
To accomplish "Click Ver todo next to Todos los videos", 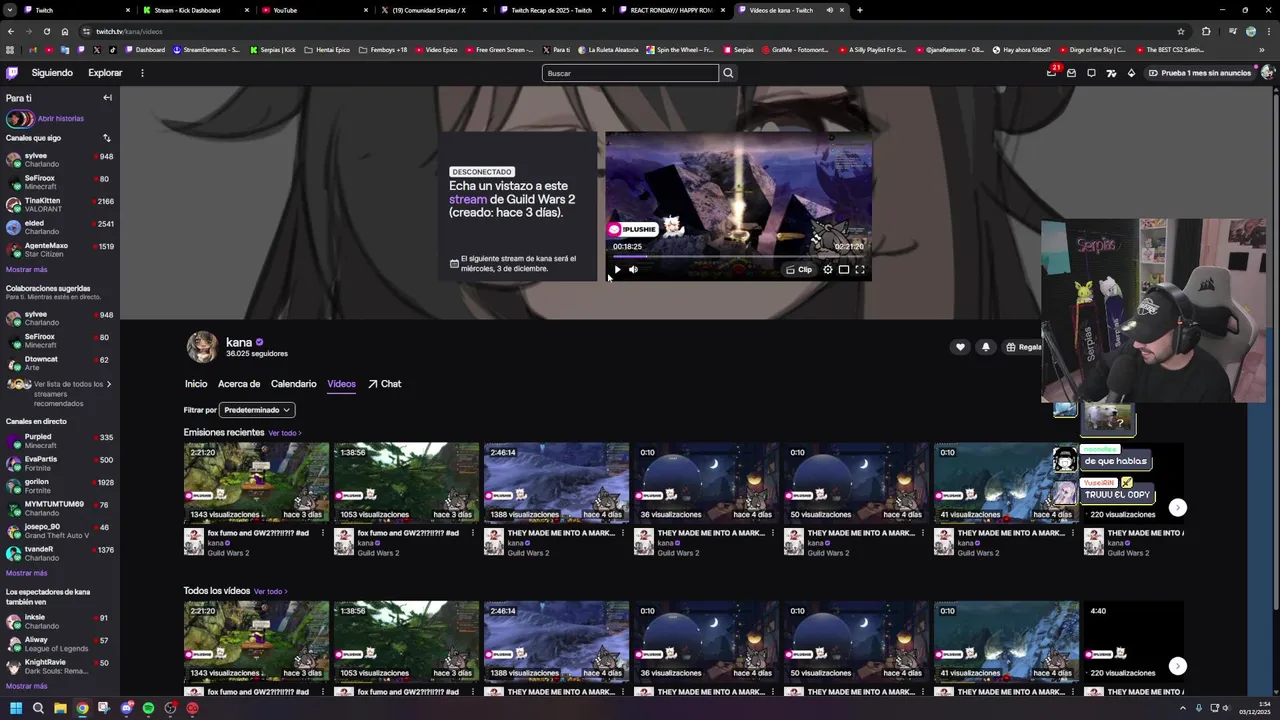I will click(x=271, y=592).
